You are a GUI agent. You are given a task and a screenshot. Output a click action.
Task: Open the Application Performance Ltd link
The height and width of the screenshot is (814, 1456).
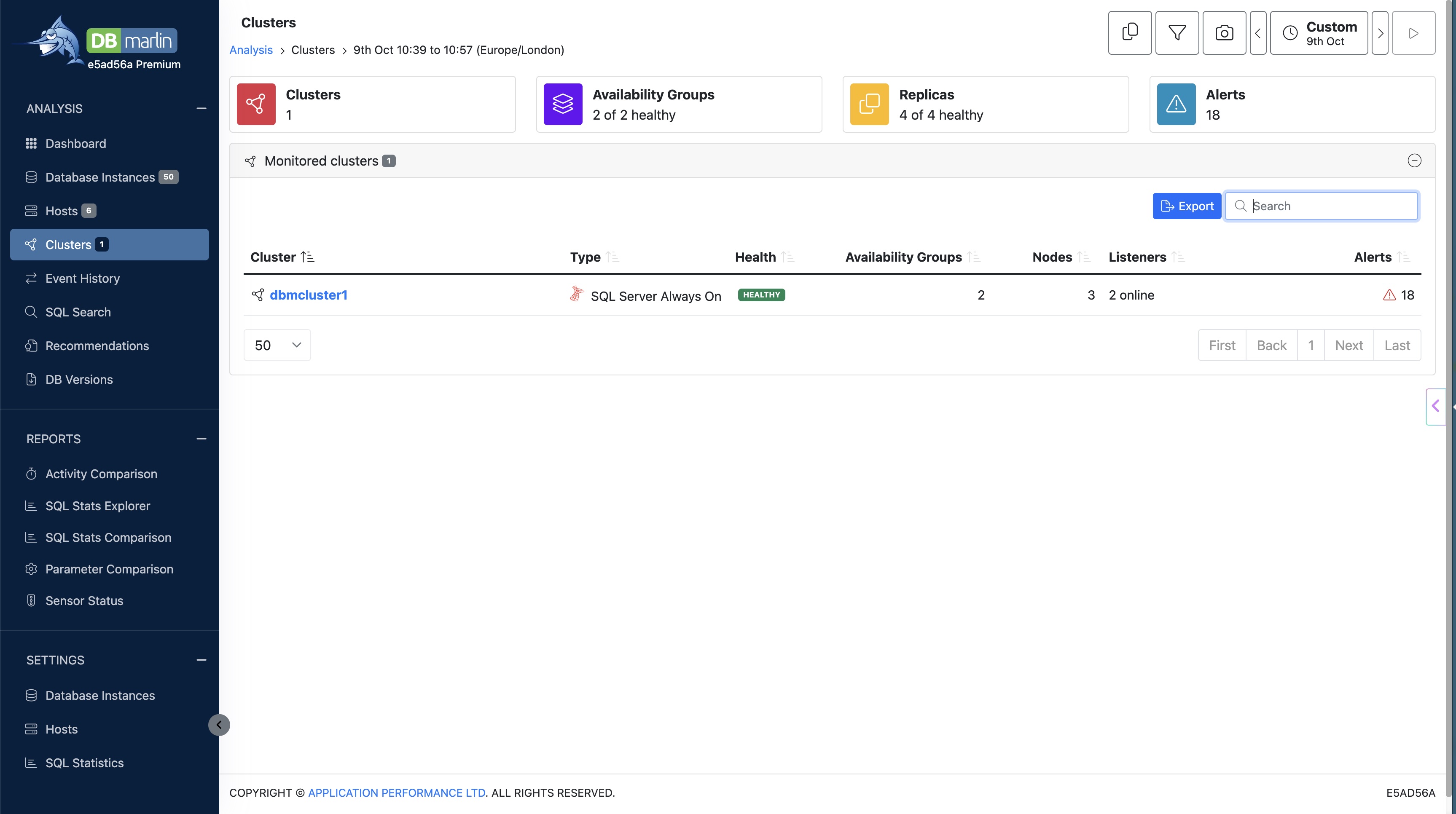pos(397,793)
